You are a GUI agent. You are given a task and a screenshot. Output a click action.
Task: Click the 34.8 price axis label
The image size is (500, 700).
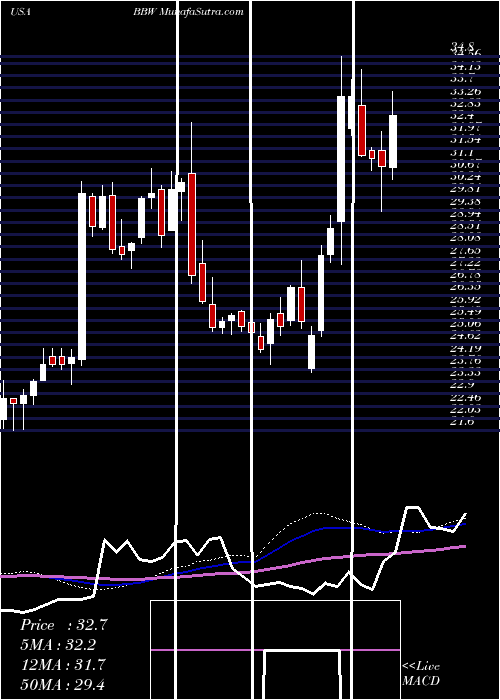pos(462,46)
